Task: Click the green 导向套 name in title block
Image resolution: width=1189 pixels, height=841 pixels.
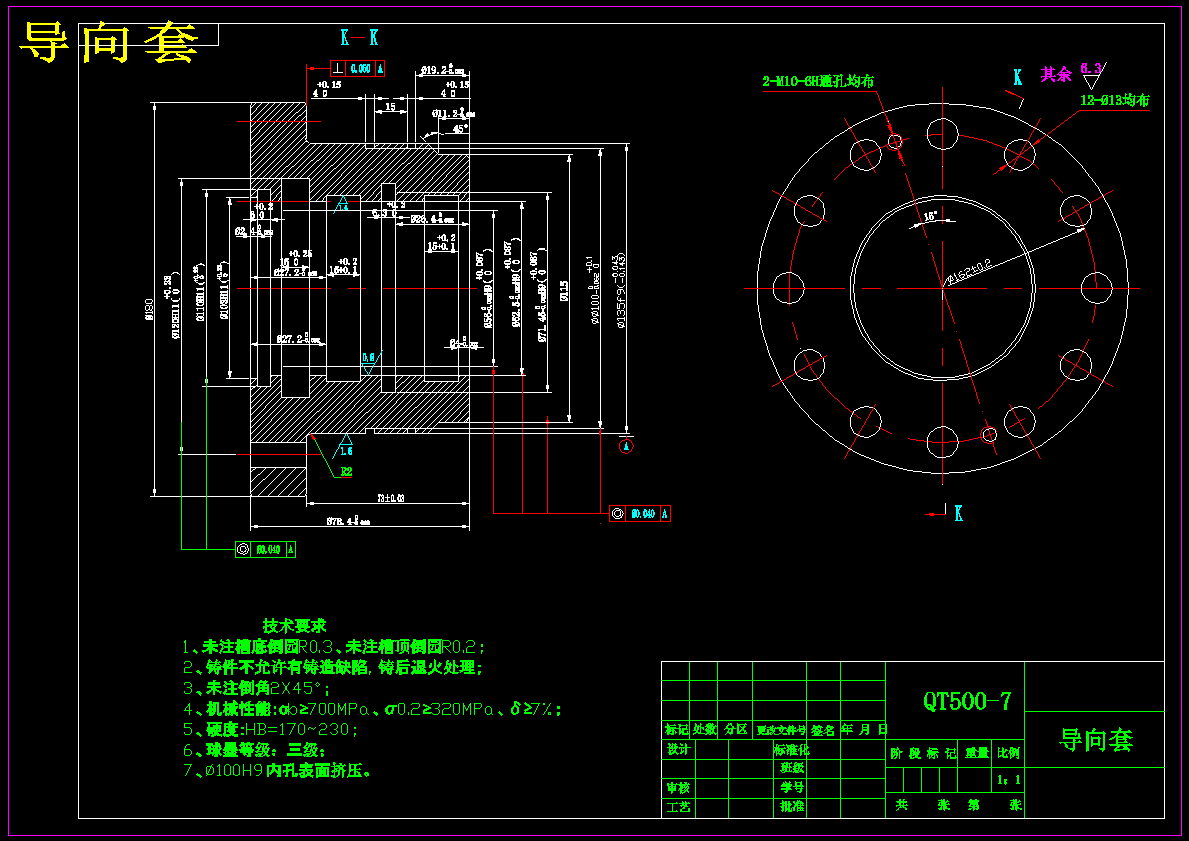Action: tap(1096, 739)
